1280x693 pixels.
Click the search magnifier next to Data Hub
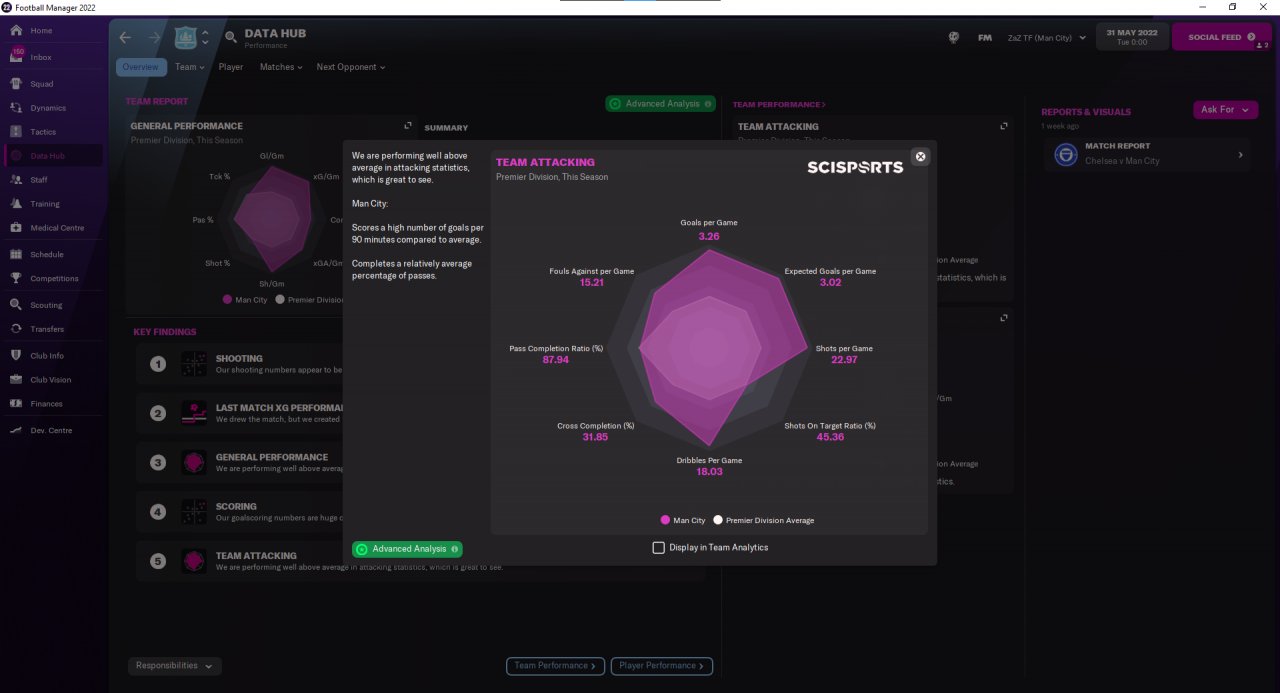231,38
